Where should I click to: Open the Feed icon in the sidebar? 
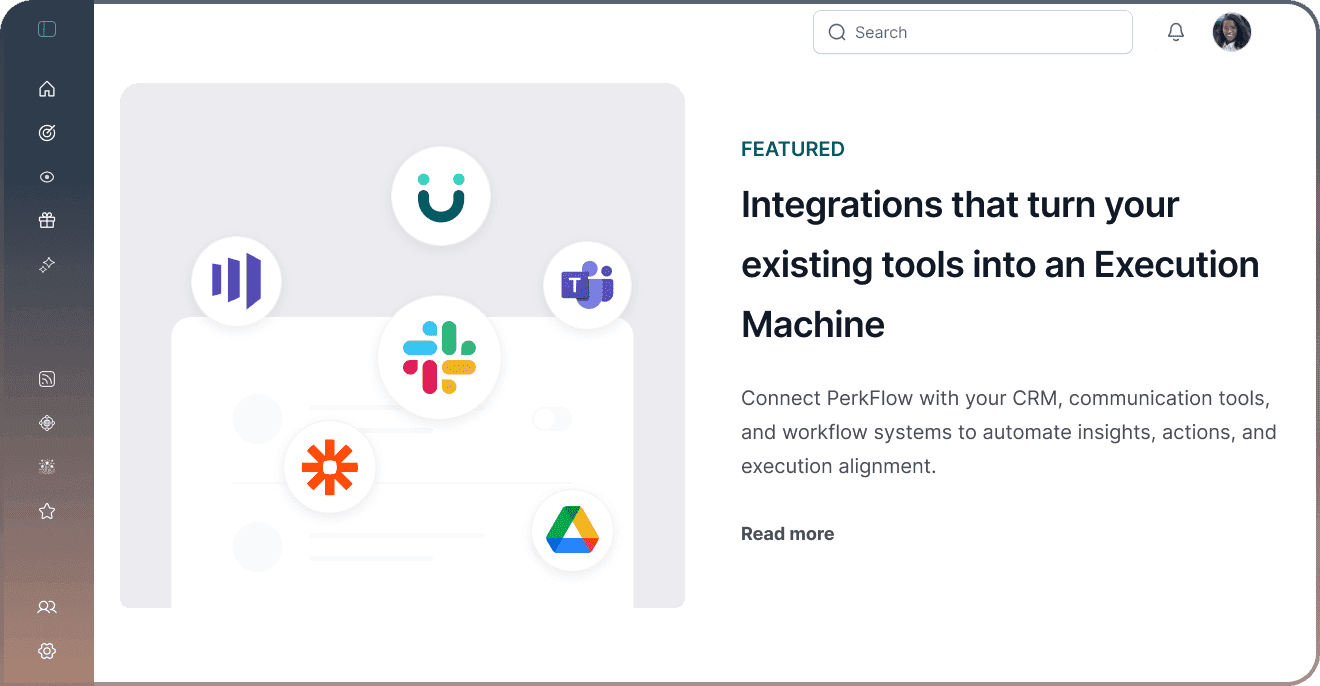tap(46, 379)
